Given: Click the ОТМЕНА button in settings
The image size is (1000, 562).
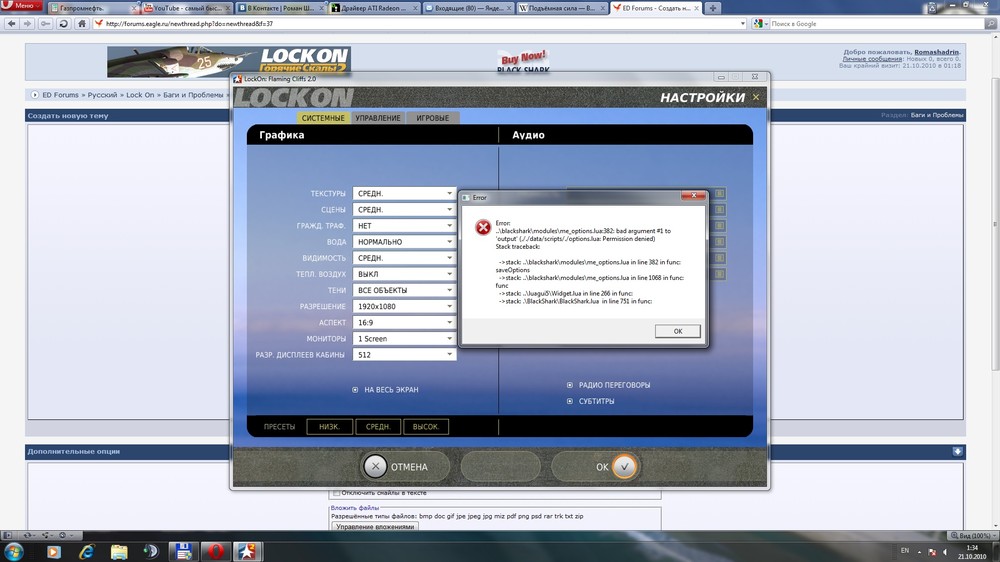Looking at the screenshot, I should point(404,467).
